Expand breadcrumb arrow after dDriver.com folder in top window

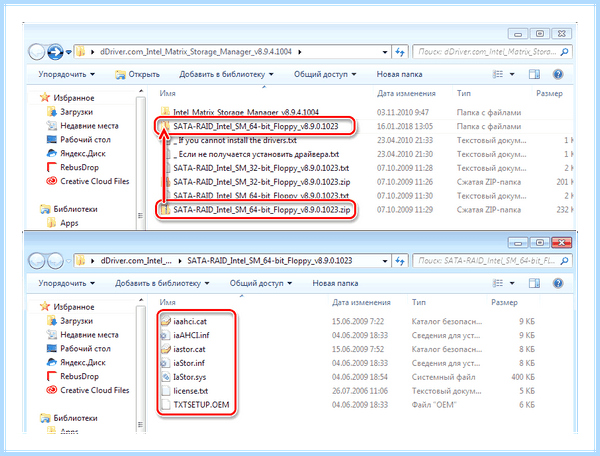300,52
